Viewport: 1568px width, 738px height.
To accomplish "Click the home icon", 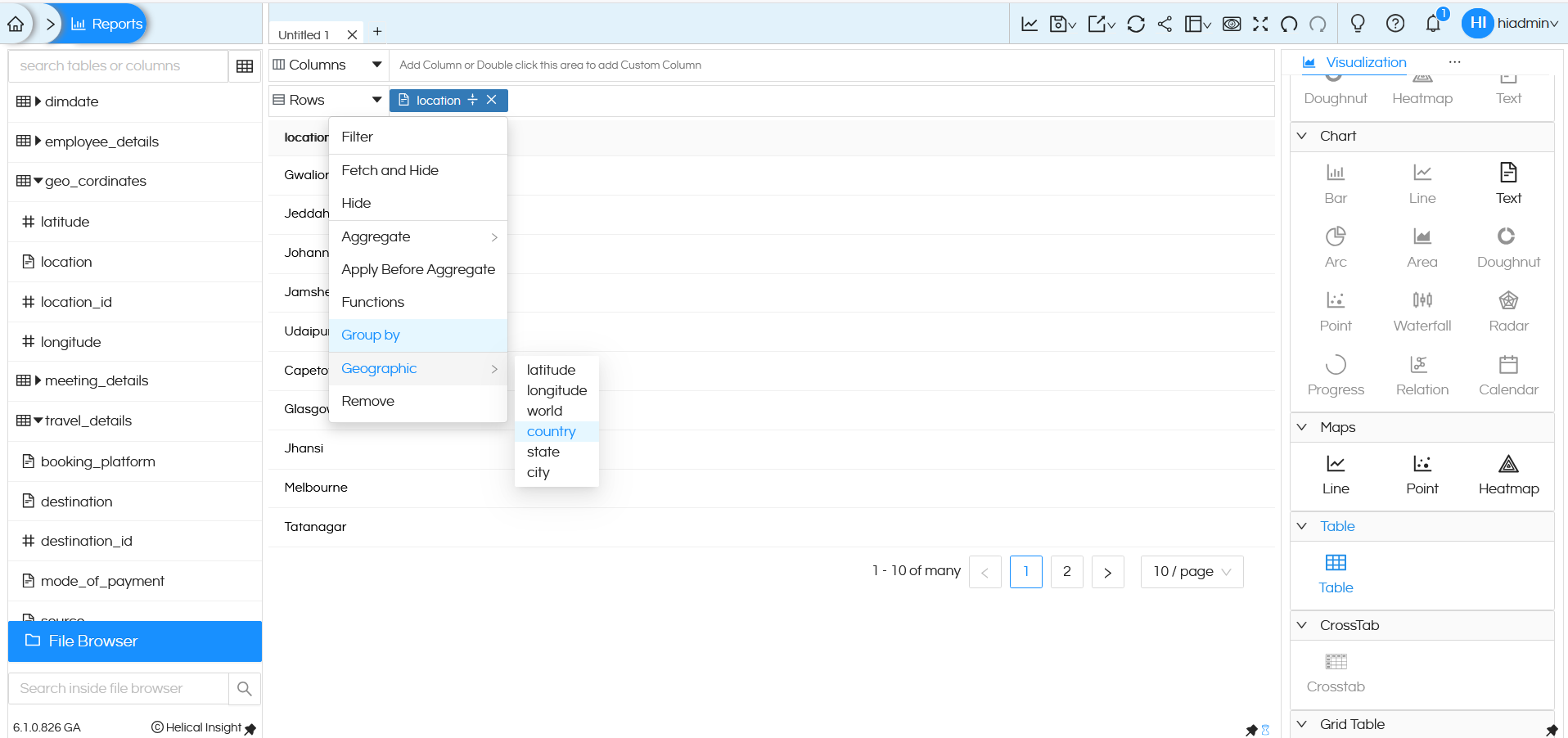I will coord(16,24).
